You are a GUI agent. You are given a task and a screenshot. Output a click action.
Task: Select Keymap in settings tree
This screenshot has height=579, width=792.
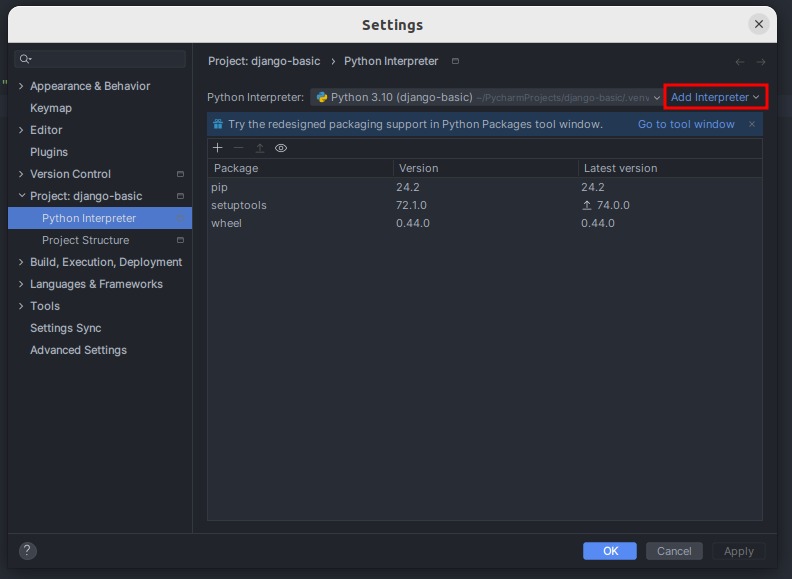coord(51,108)
